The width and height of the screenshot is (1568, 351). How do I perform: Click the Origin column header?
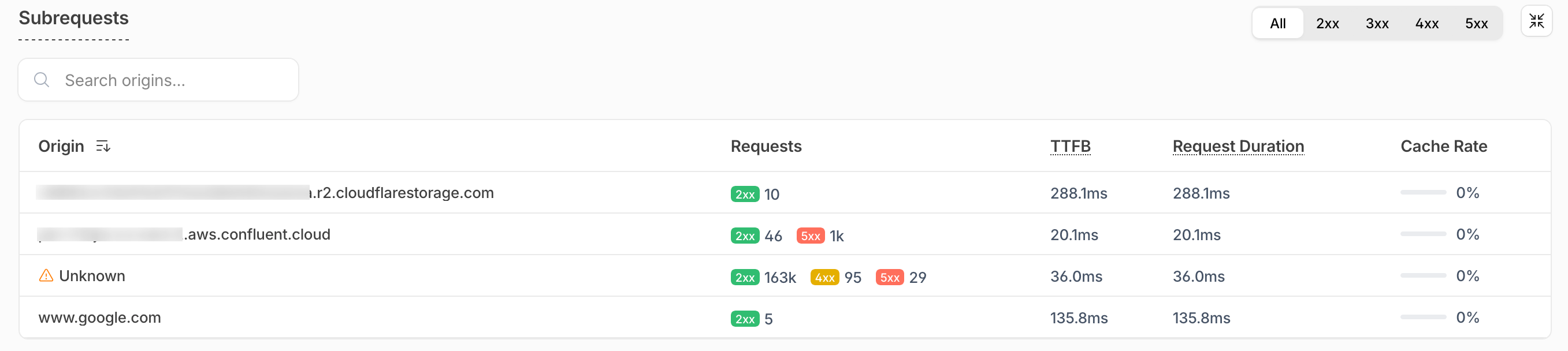click(x=61, y=146)
